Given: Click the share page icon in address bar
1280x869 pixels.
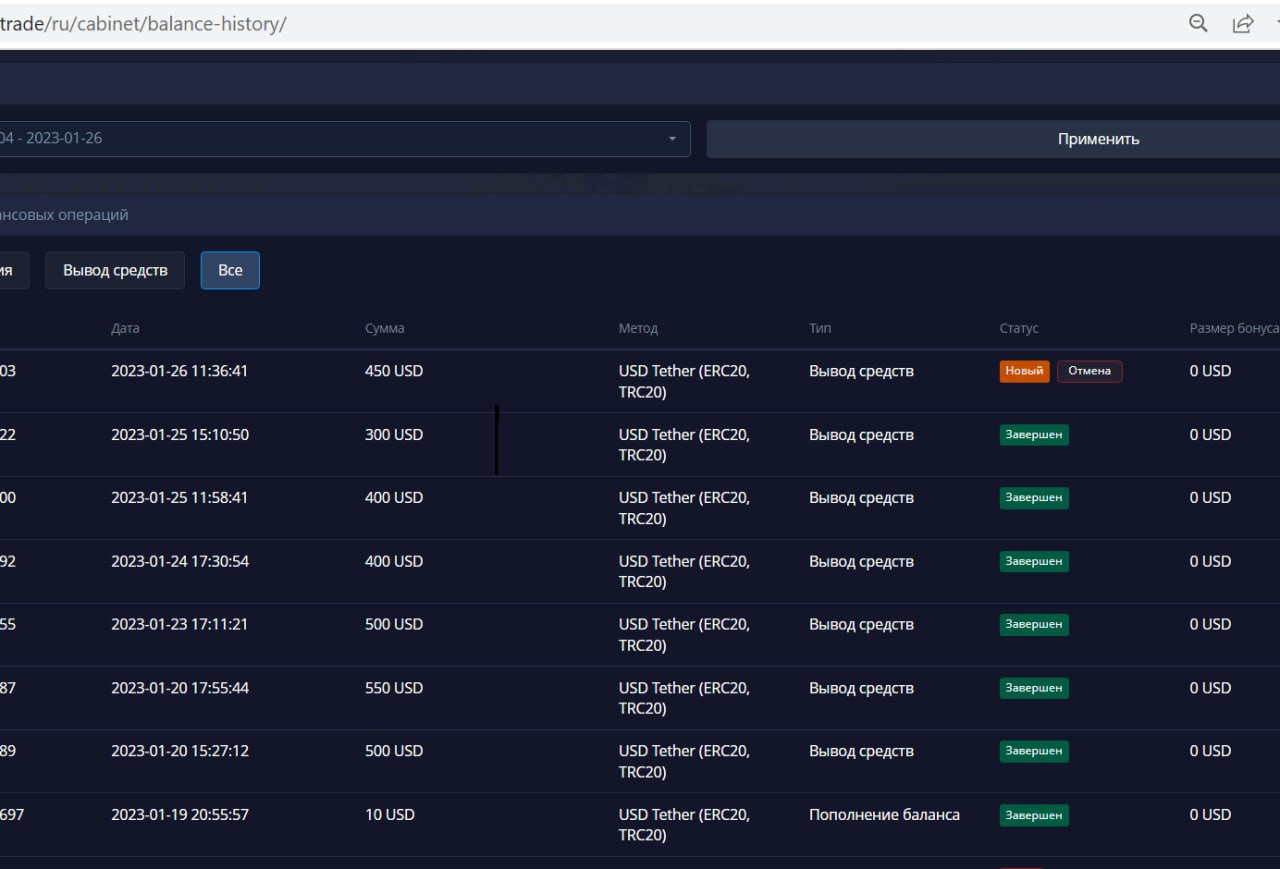Looking at the screenshot, I should click(x=1242, y=24).
